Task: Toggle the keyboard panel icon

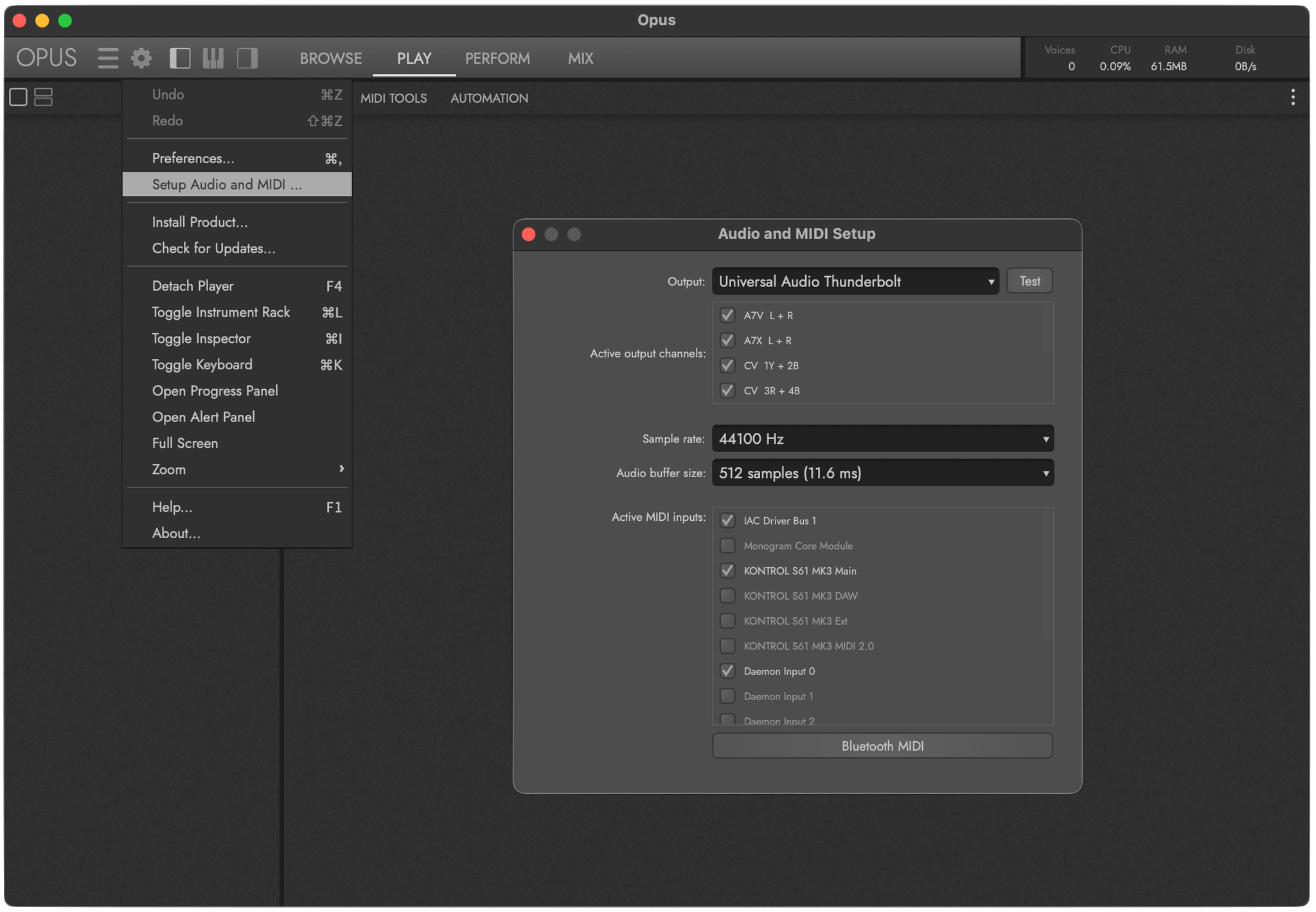Action: pyautogui.click(x=213, y=58)
